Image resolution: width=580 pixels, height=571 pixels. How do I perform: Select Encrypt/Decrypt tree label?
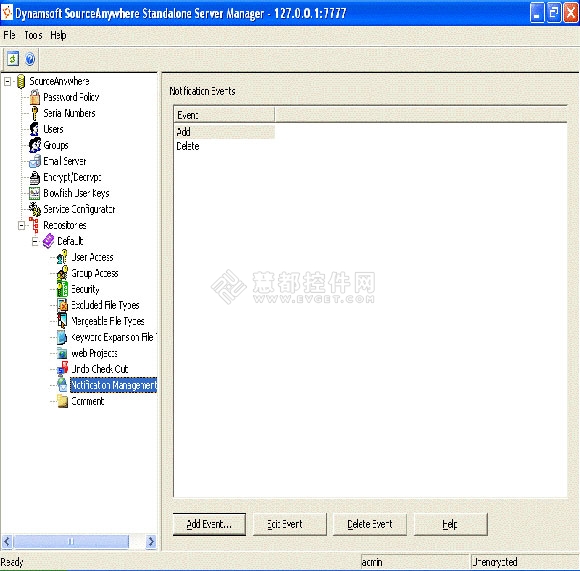(72, 178)
